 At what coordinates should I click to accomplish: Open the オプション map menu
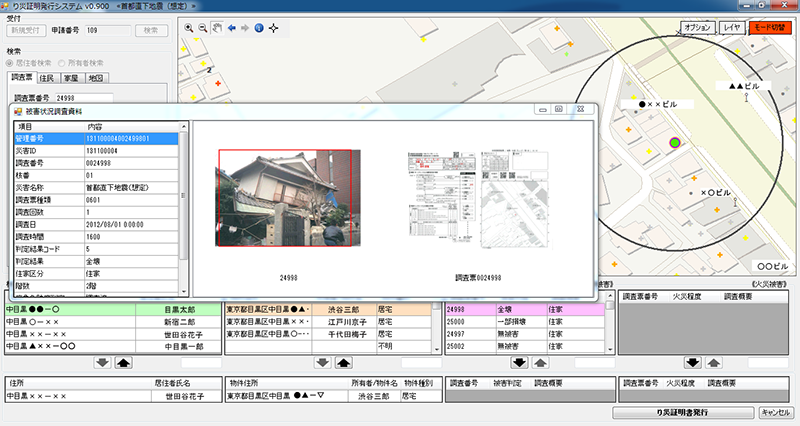tap(695, 27)
